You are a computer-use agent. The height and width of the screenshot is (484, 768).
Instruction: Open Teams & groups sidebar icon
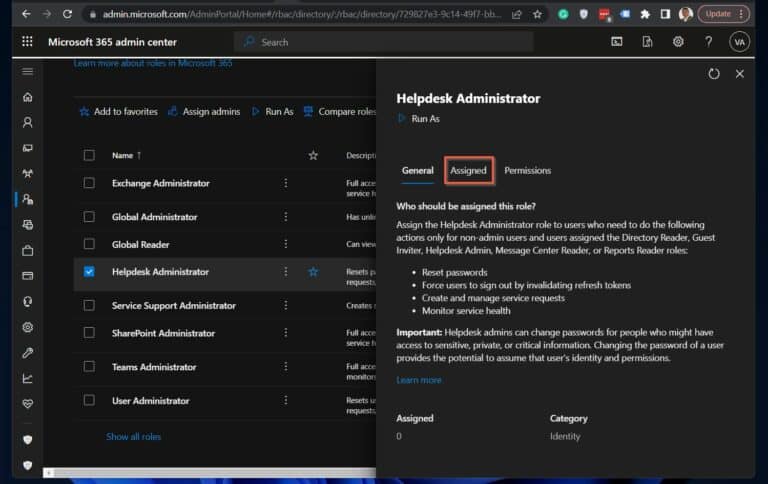click(x=28, y=173)
